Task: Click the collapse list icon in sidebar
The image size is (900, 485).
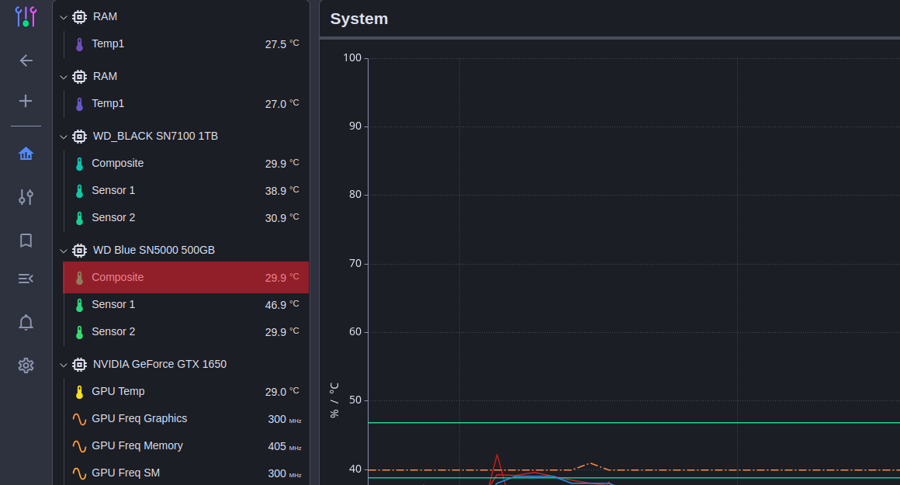Action: 26,279
